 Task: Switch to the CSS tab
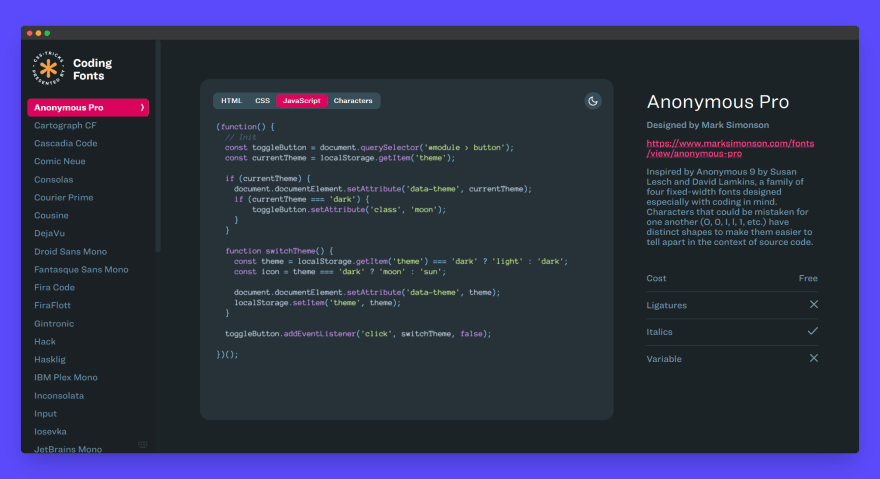[x=262, y=101]
